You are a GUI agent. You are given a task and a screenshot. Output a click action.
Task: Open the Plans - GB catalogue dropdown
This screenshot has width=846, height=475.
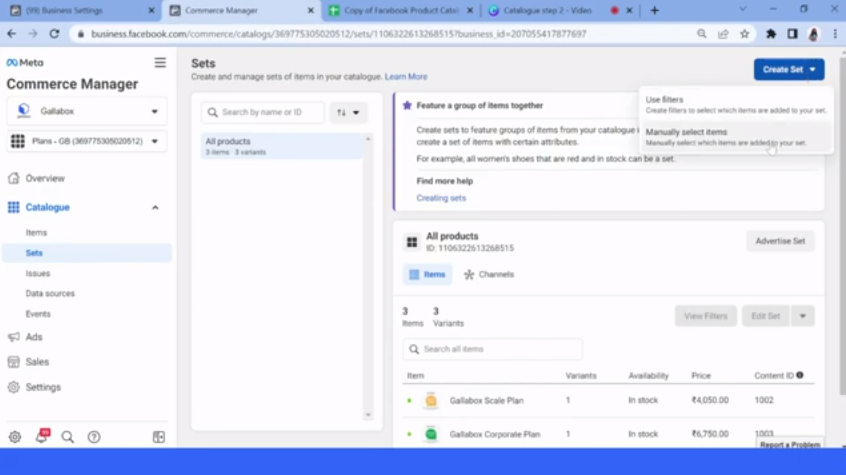(x=87, y=141)
